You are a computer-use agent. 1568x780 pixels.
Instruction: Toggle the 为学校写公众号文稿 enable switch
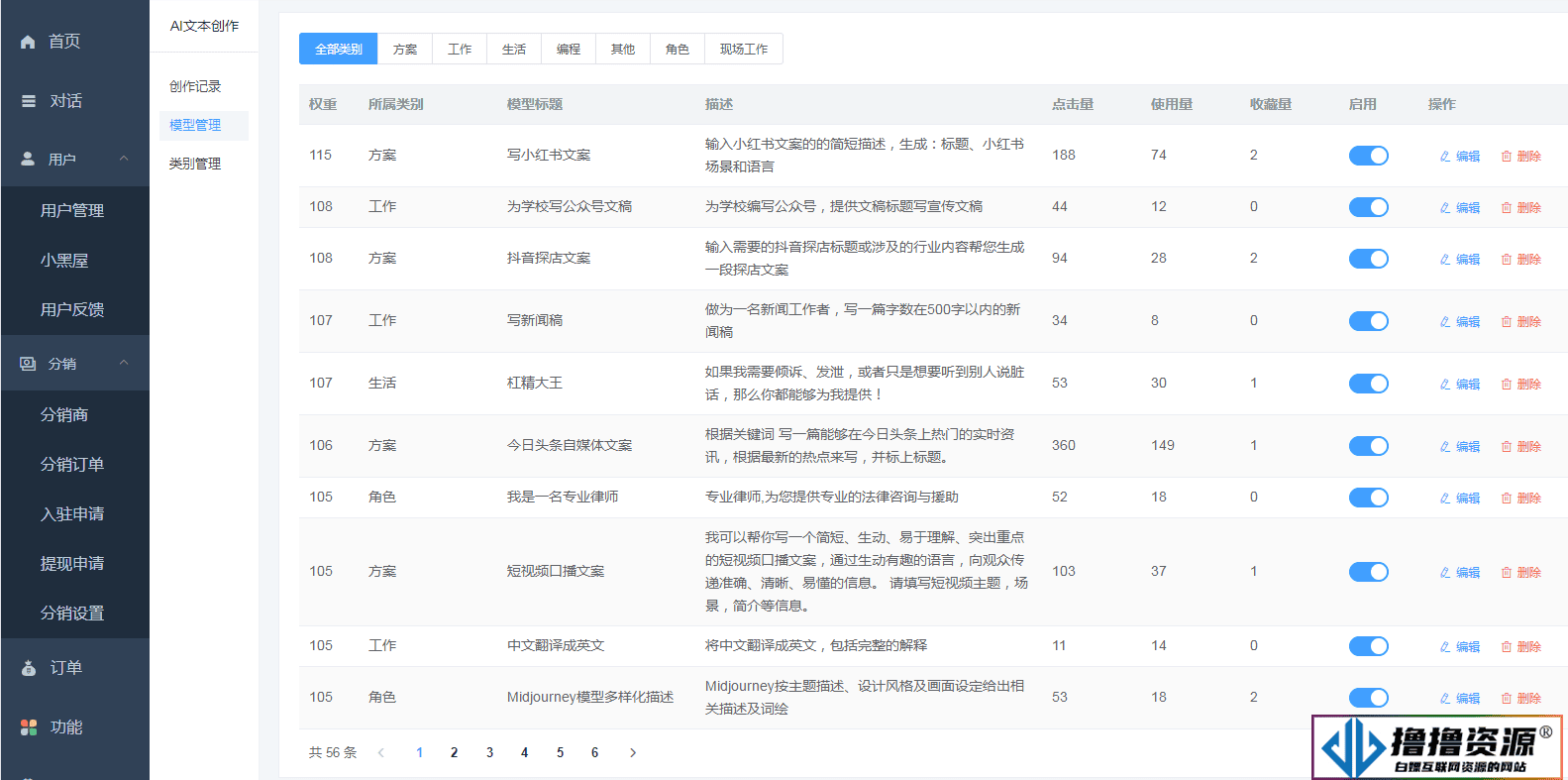point(1368,207)
